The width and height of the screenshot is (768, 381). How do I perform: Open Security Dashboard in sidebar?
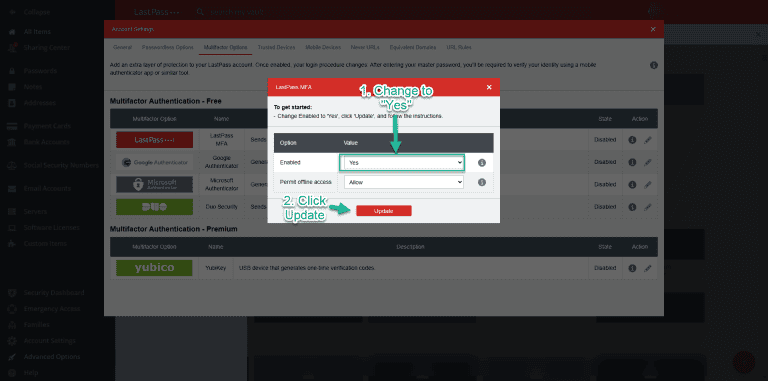(x=54, y=293)
